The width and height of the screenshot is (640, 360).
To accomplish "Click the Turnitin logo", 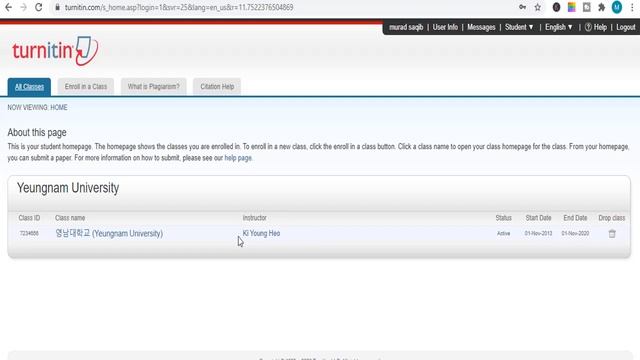I will click(55, 51).
